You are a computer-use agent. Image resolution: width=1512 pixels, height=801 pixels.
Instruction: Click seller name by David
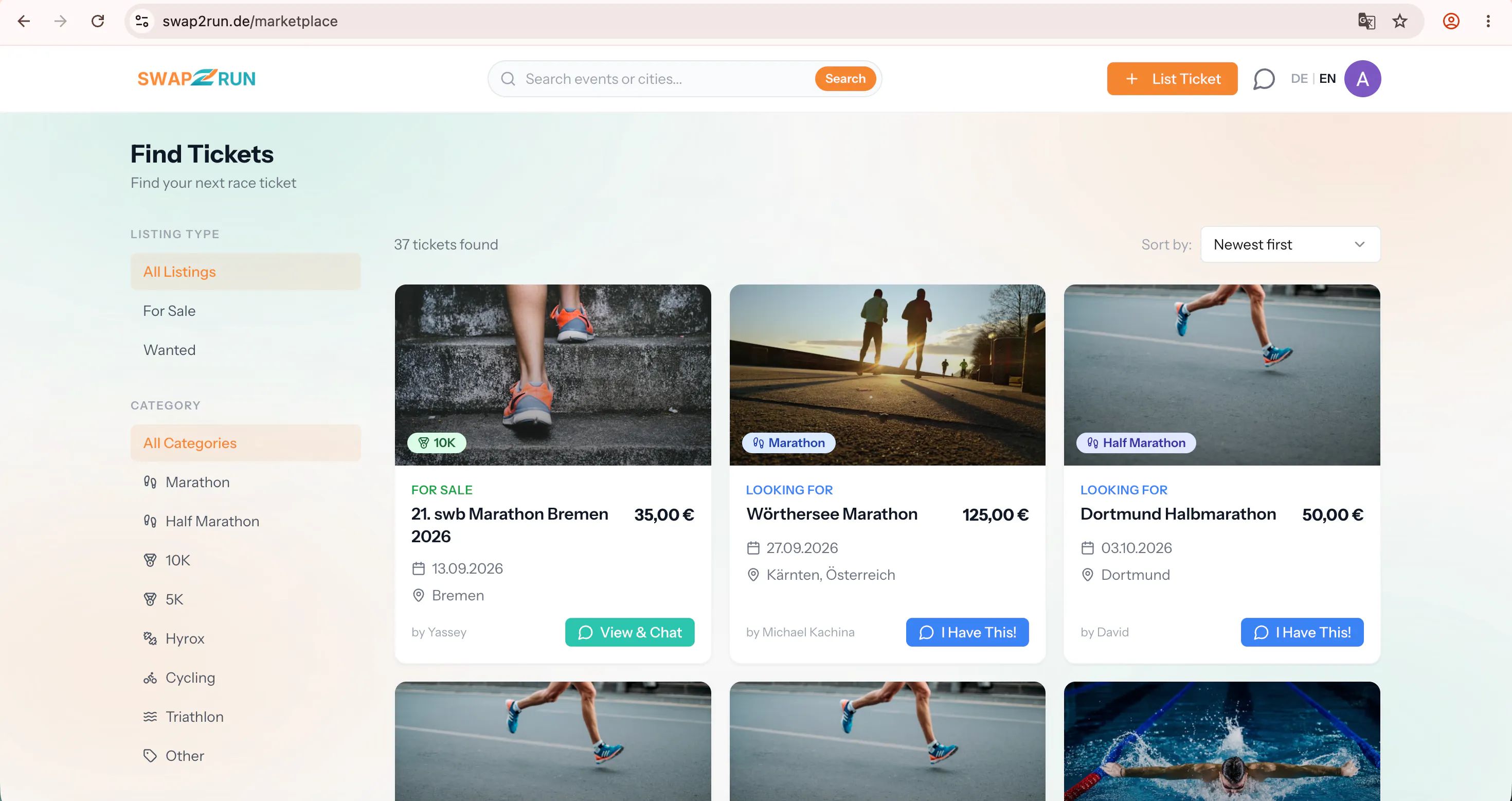(x=1104, y=632)
